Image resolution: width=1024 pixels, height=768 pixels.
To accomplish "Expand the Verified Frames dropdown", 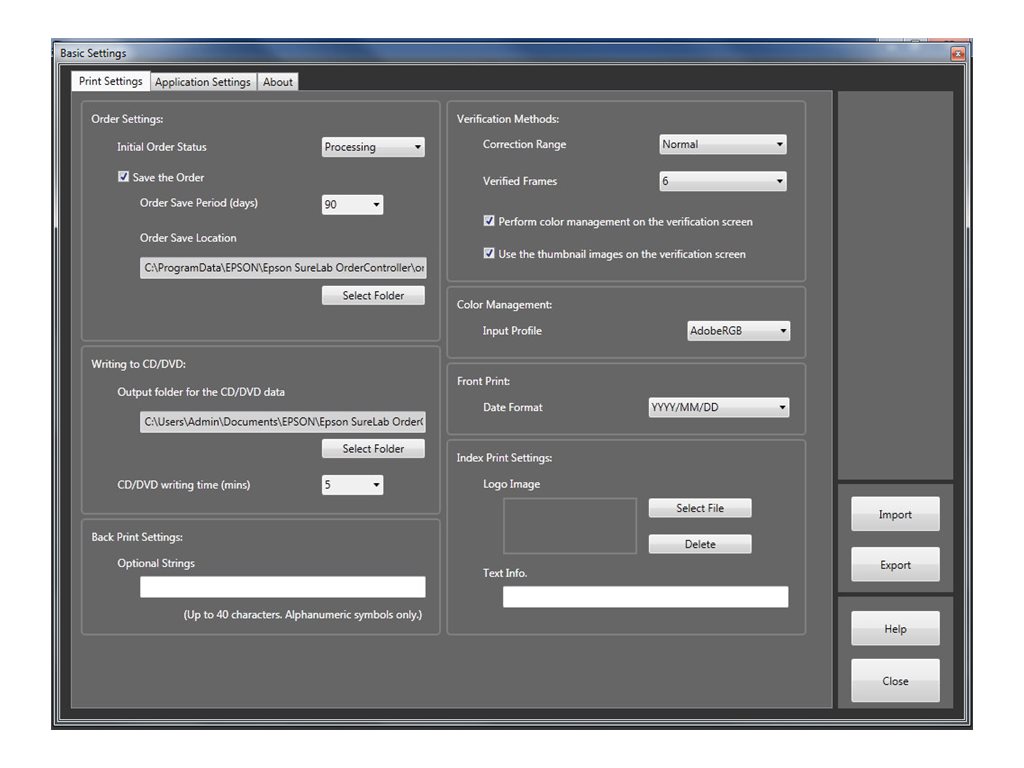I will click(x=722, y=181).
